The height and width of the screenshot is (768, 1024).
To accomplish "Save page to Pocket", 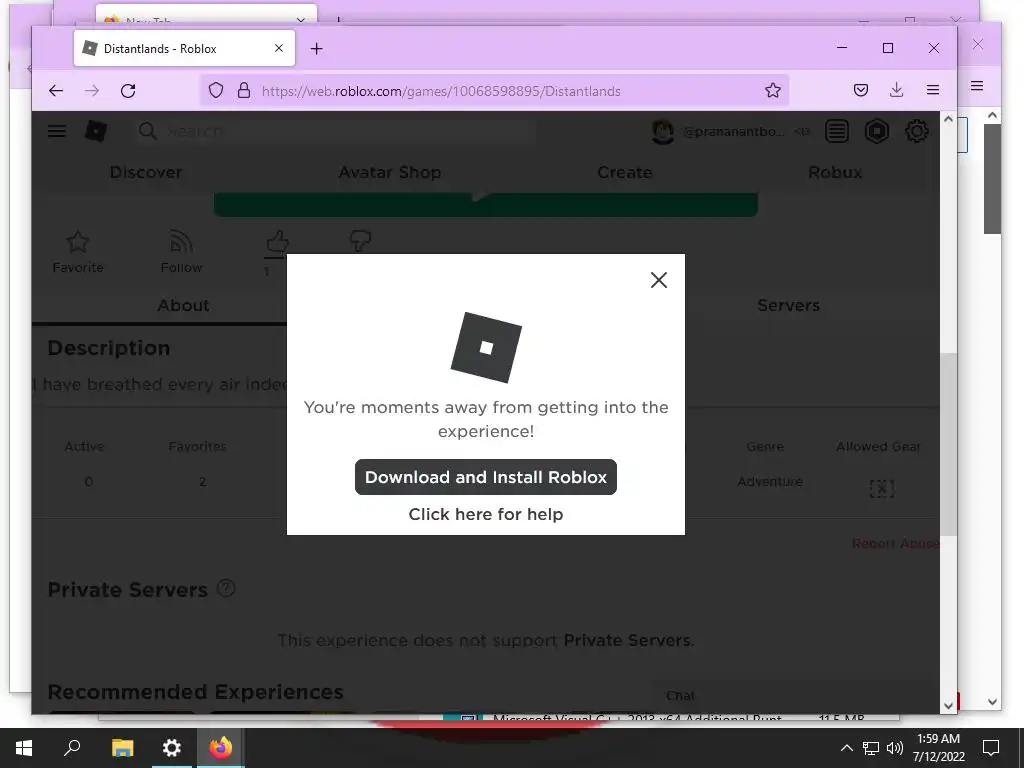I will coord(861,90).
